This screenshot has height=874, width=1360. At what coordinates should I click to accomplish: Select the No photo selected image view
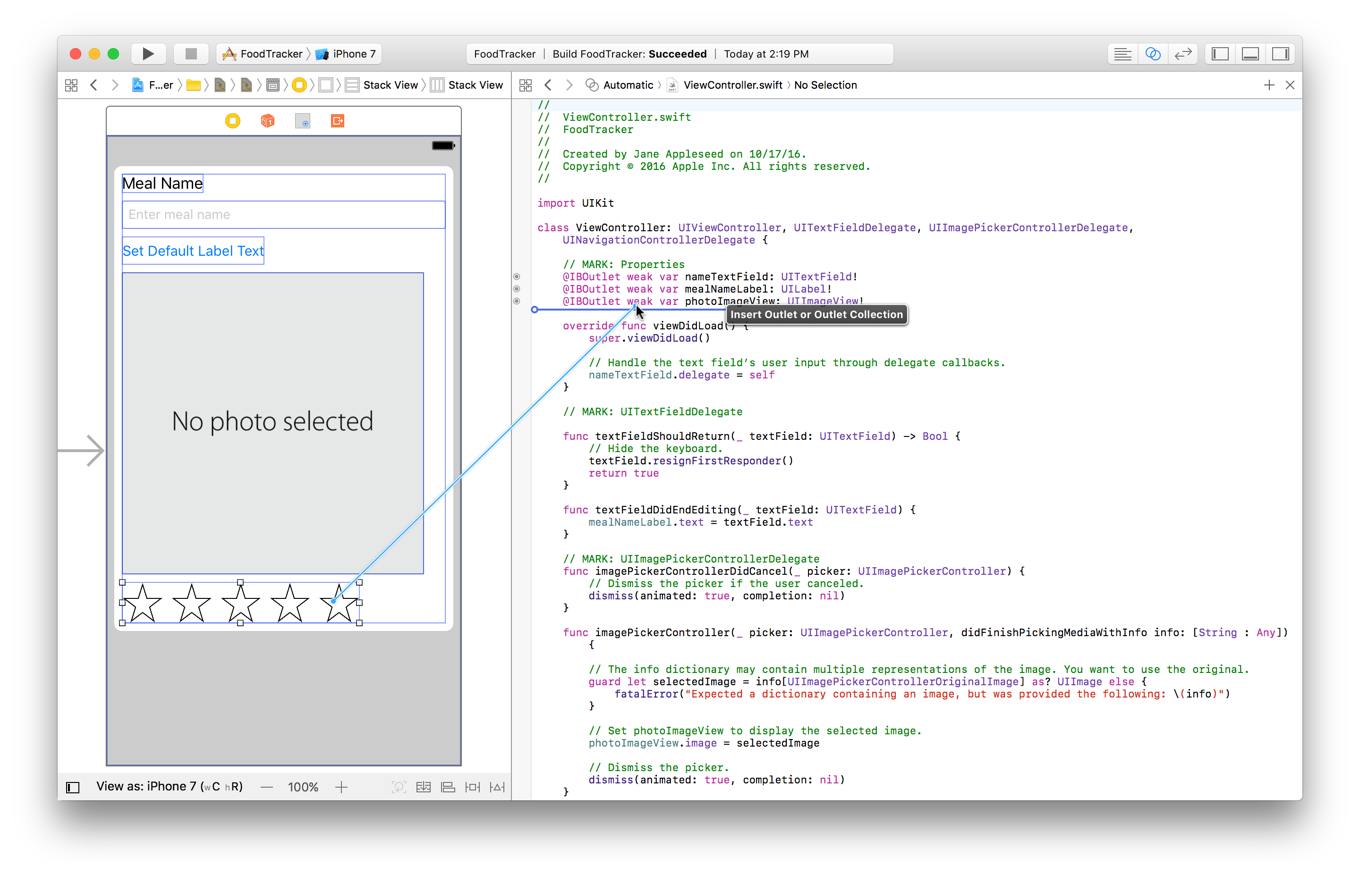point(273,422)
